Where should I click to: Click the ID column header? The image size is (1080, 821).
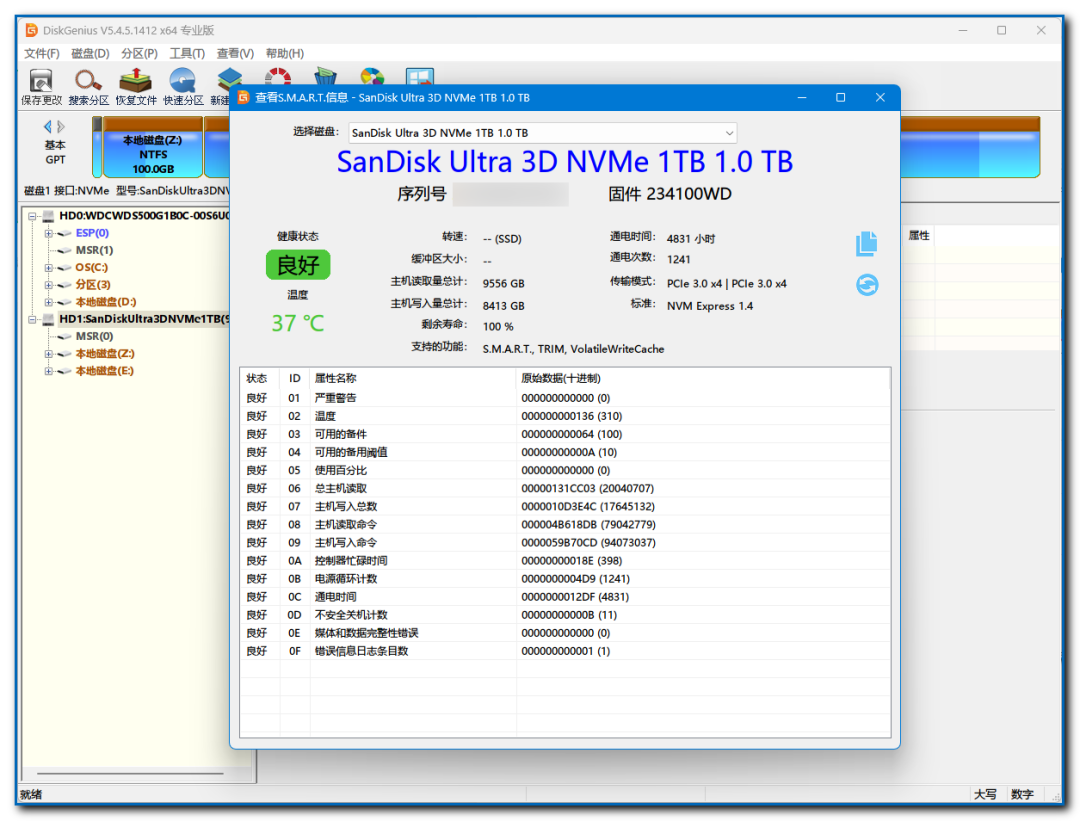click(x=294, y=378)
